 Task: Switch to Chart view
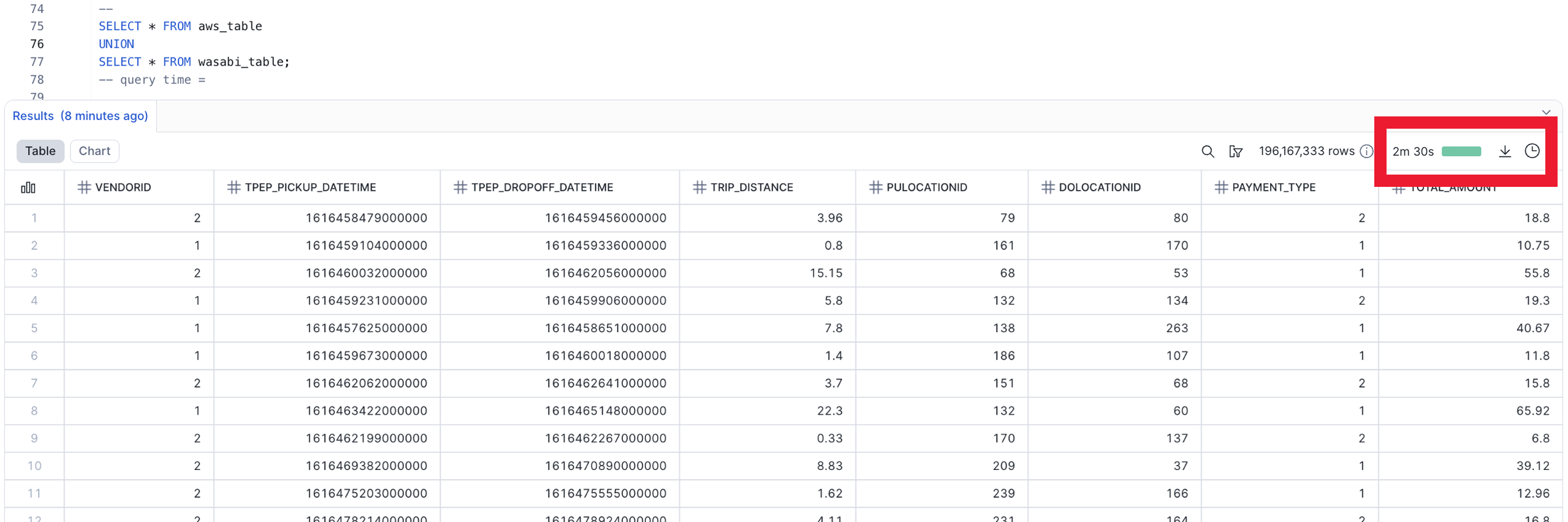(x=94, y=151)
